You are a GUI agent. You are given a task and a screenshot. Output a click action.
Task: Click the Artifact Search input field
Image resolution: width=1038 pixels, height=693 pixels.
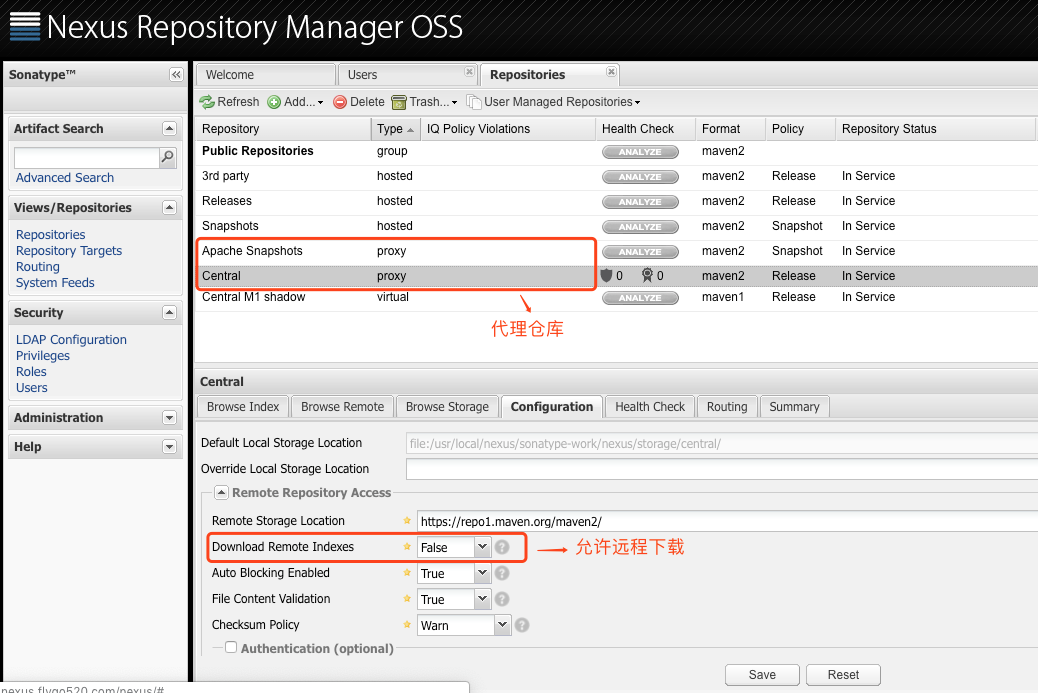(87, 158)
